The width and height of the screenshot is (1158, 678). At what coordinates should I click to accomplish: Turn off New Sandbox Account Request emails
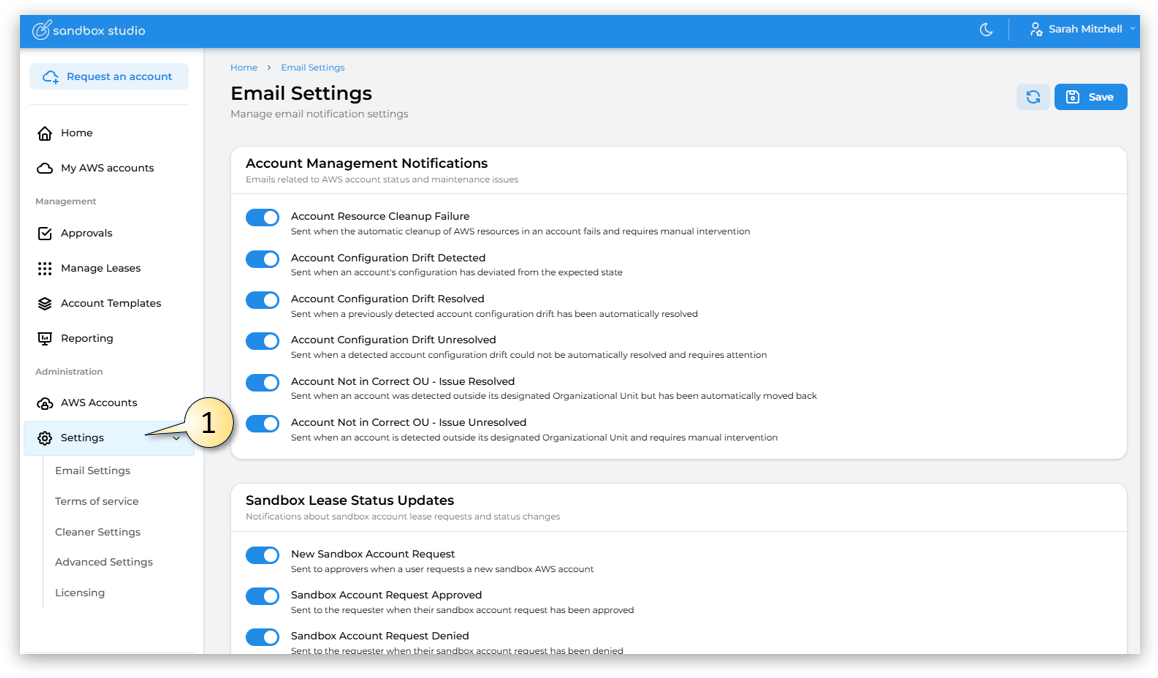(263, 555)
